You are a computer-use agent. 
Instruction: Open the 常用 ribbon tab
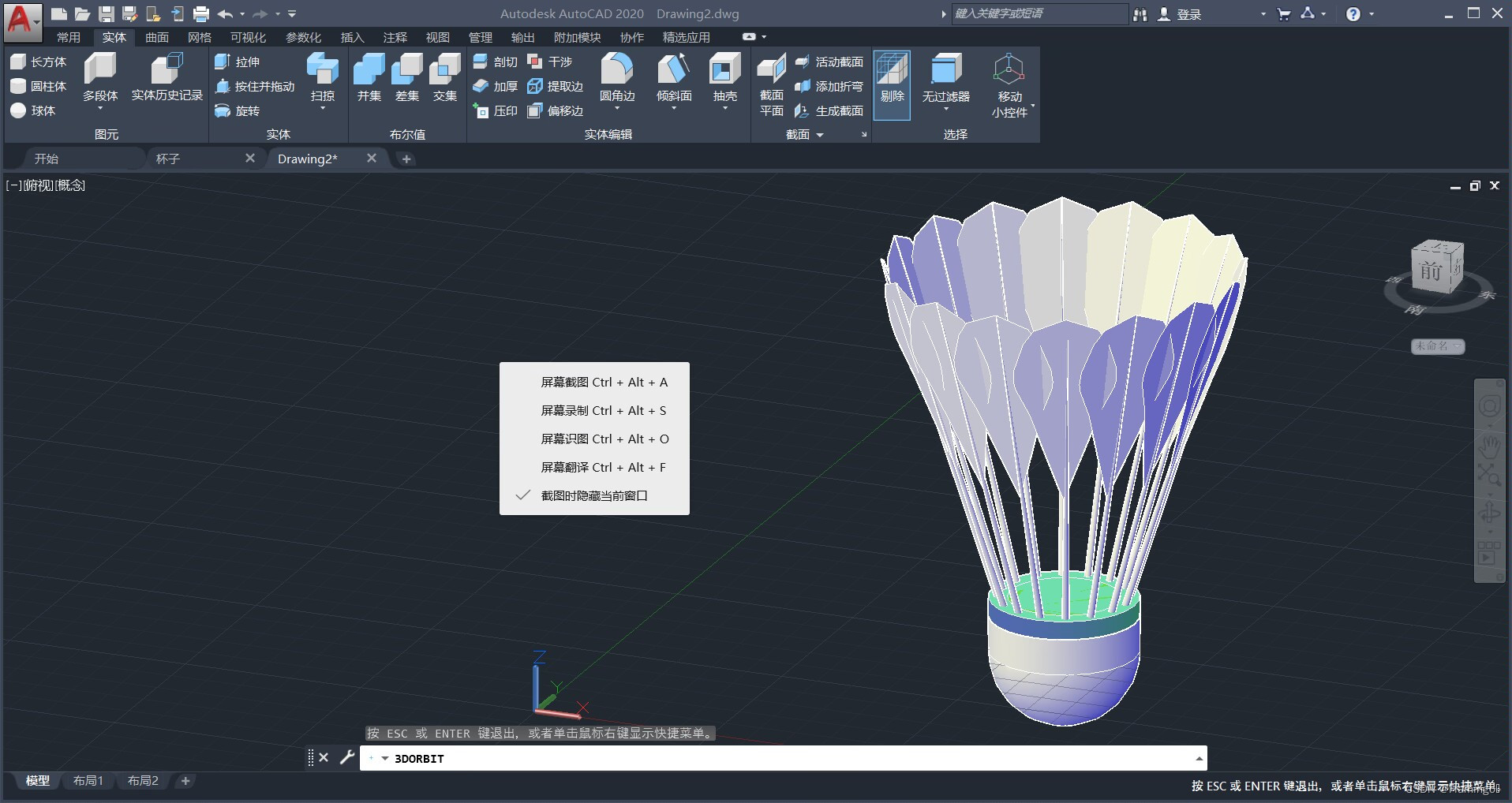point(69,37)
